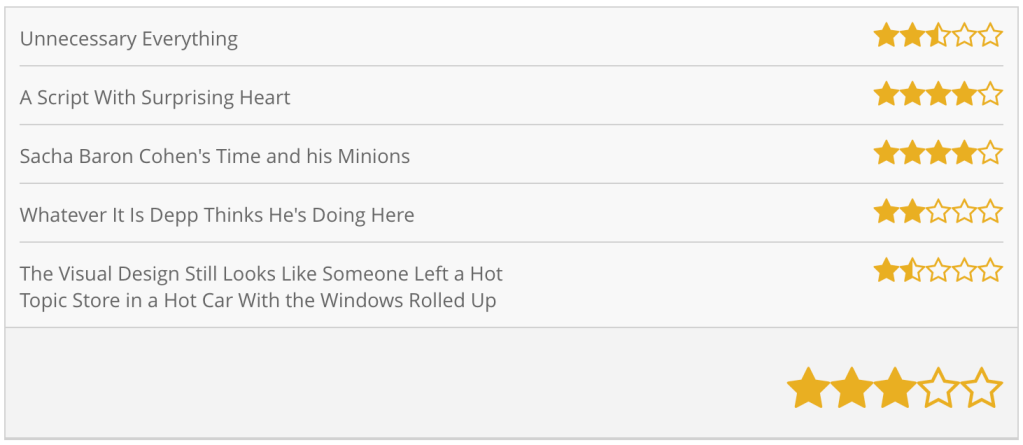Click the third large filled star in overall rating
Image resolution: width=1023 pixels, height=445 pixels.
point(895,388)
